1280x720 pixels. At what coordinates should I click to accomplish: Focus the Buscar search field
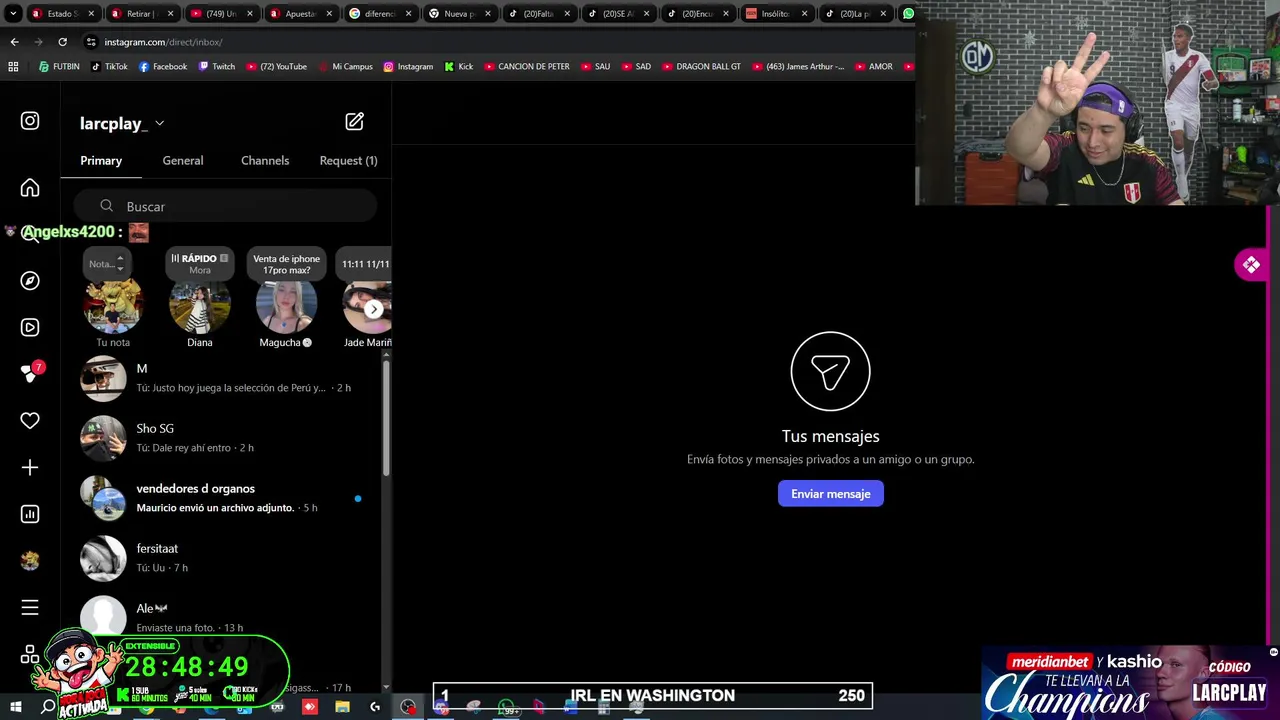225,206
